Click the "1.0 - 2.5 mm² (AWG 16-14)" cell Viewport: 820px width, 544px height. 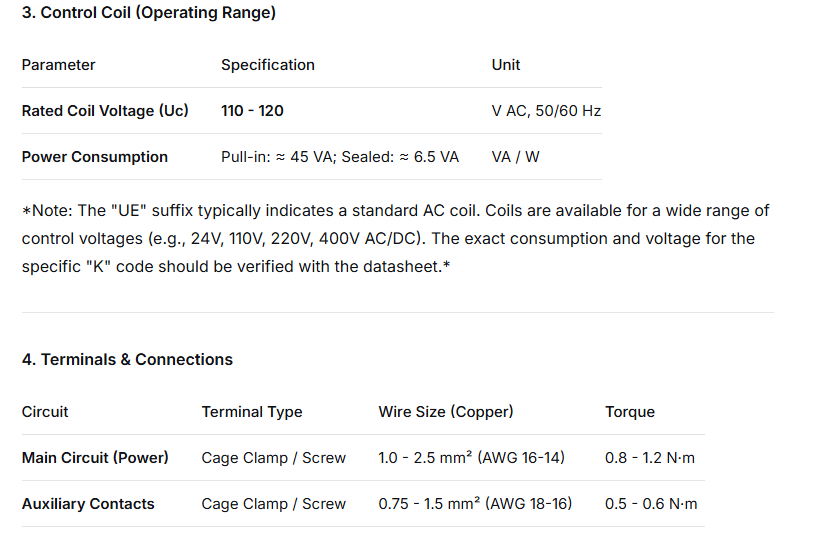coord(471,458)
